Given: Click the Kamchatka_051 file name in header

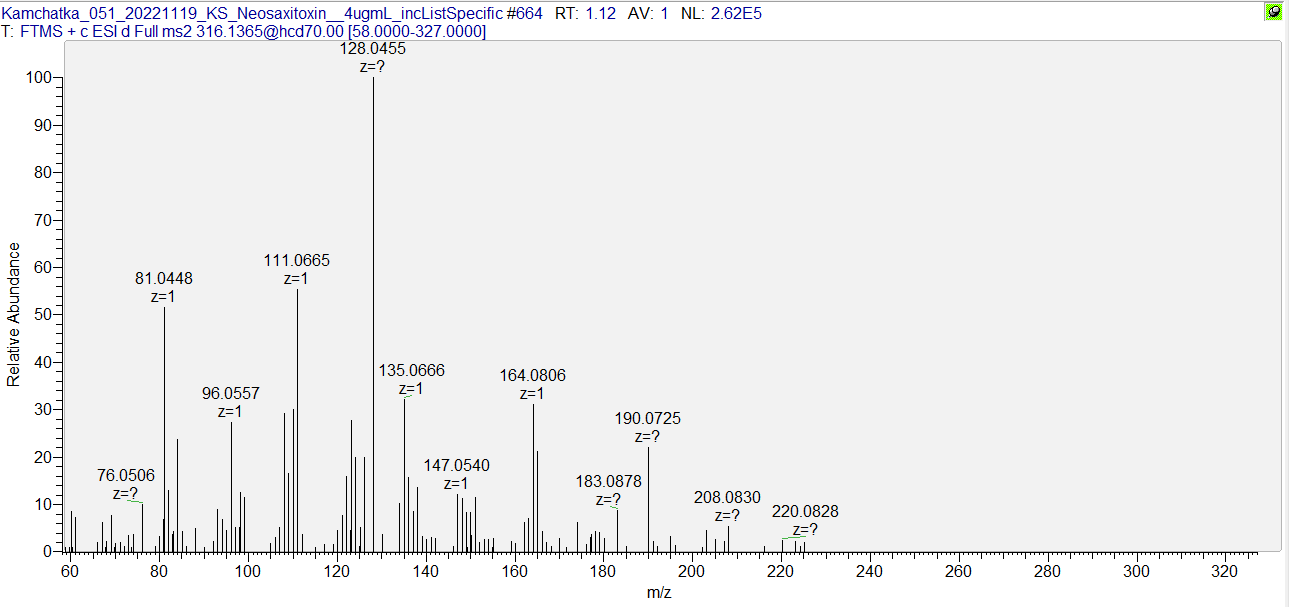Looking at the screenshot, I should point(252,13).
